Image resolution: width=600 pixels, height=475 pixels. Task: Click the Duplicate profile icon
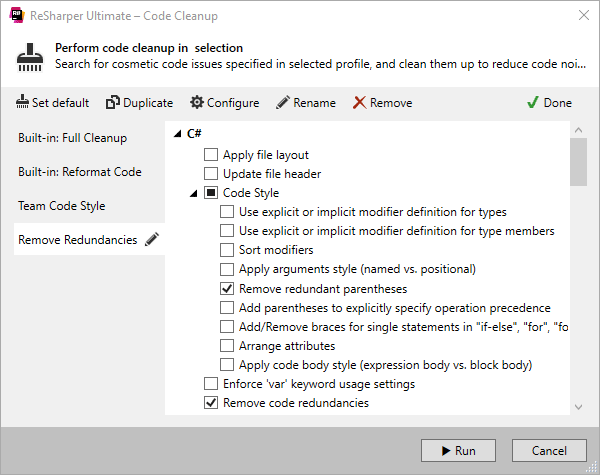tap(112, 102)
